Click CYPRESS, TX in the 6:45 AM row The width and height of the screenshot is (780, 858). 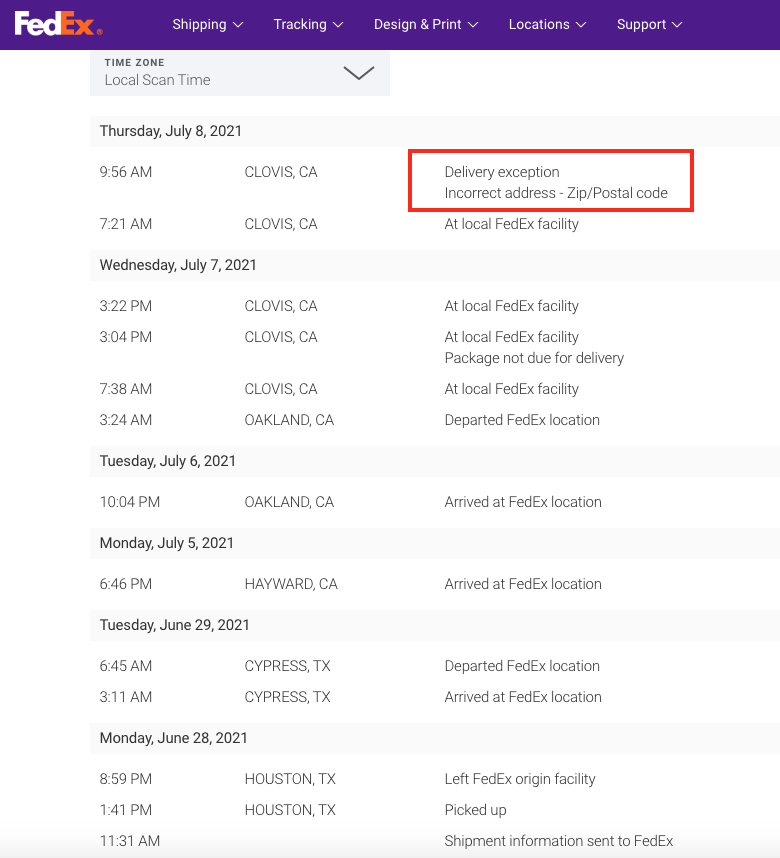click(x=287, y=666)
